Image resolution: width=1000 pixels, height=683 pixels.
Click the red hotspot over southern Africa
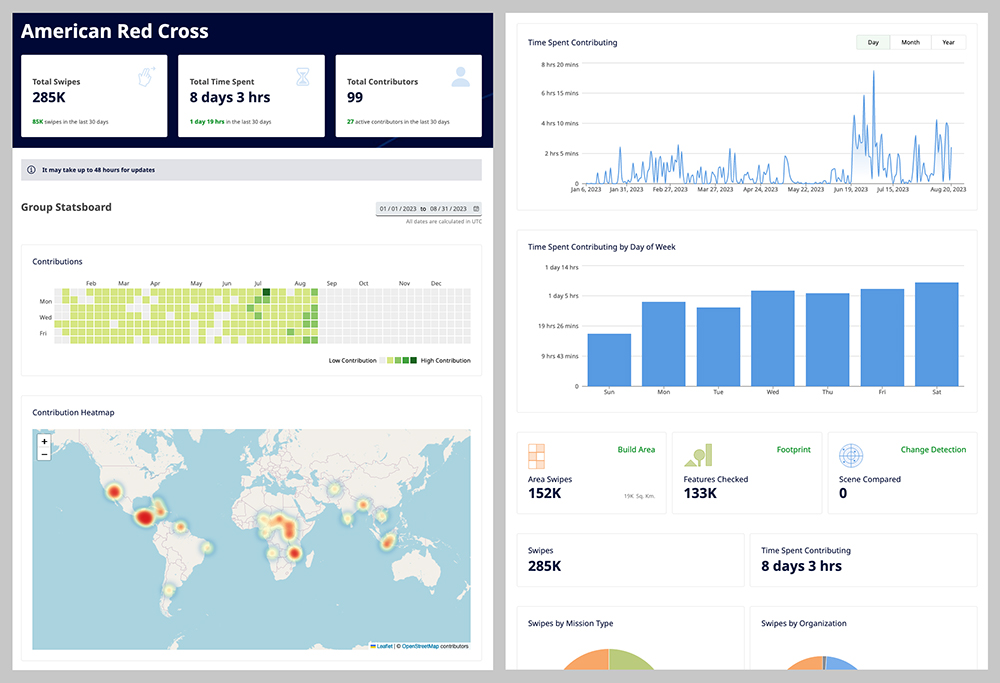[294, 552]
